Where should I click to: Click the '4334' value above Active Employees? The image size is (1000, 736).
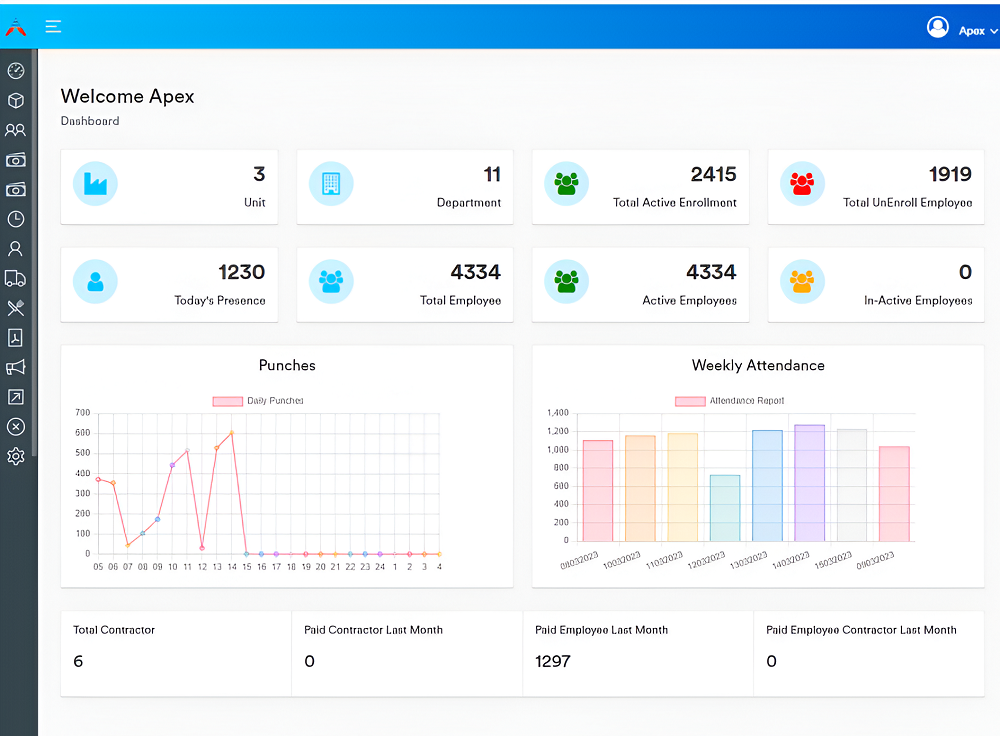(711, 272)
